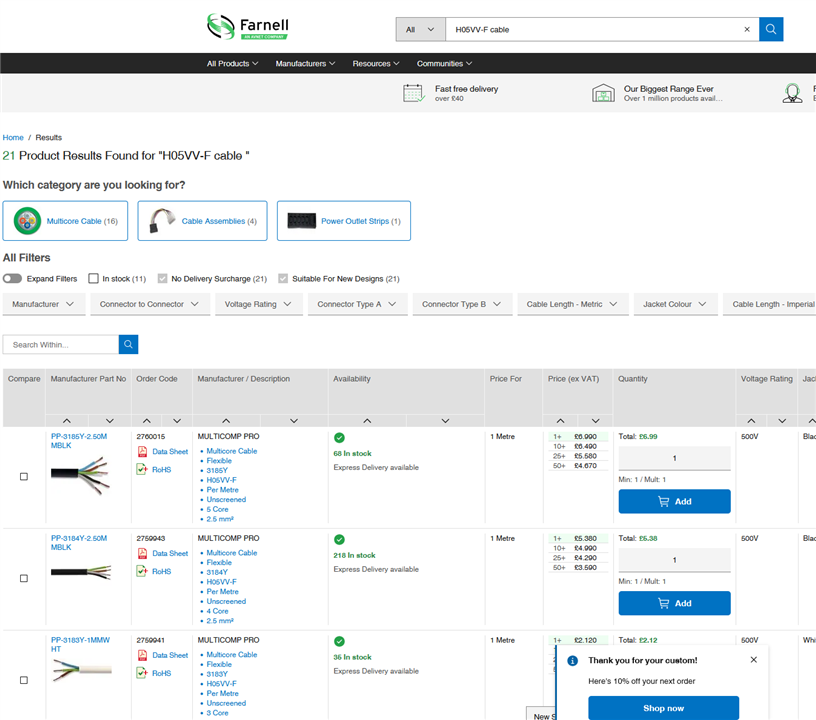Screen dimensions: 816x720
Task: Open the All Products menu
Action: [x=232, y=63]
